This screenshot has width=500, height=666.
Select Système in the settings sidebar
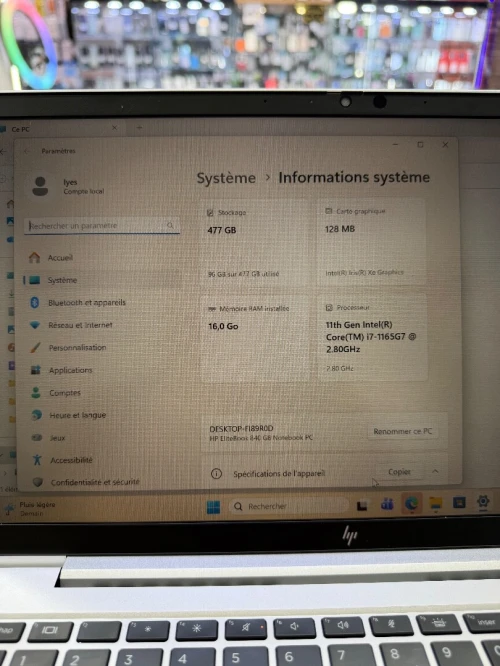(x=102, y=280)
